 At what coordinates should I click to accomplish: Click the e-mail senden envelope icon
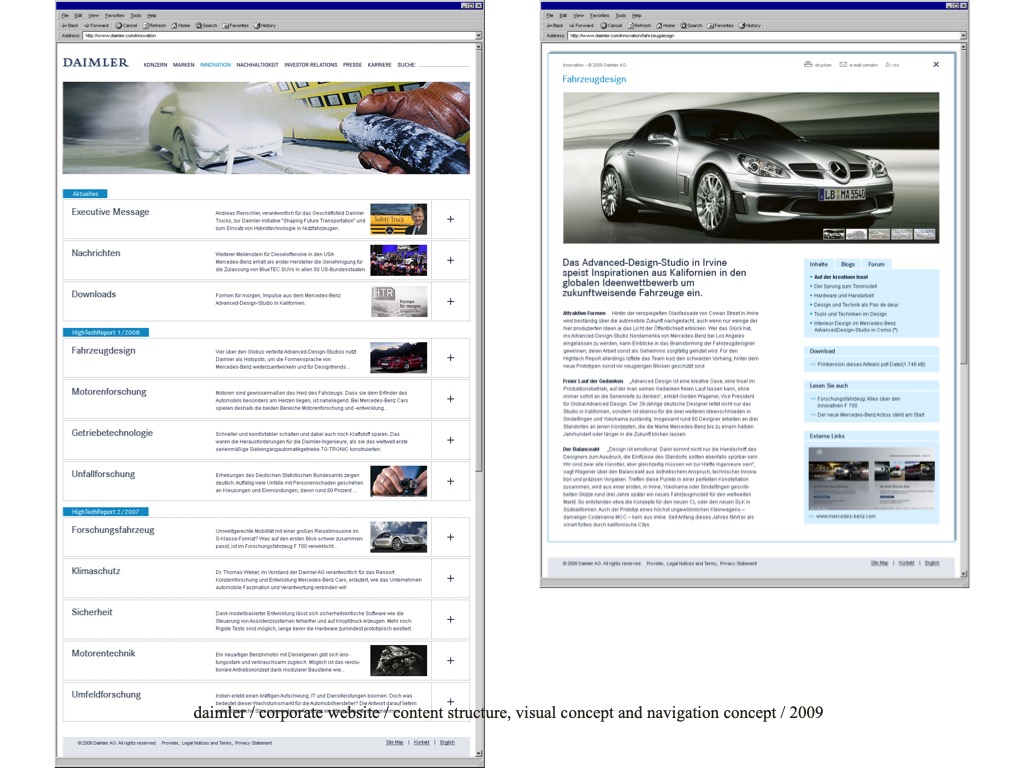click(x=844, y=64)
